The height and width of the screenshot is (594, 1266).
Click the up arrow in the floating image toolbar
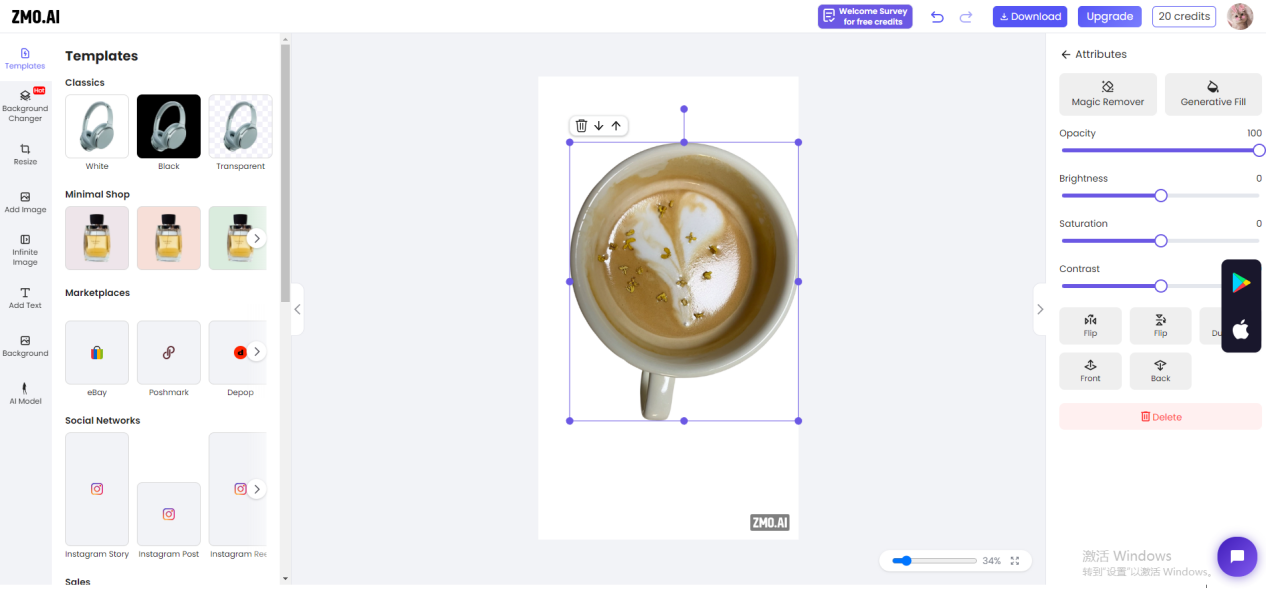coord(616,126)
